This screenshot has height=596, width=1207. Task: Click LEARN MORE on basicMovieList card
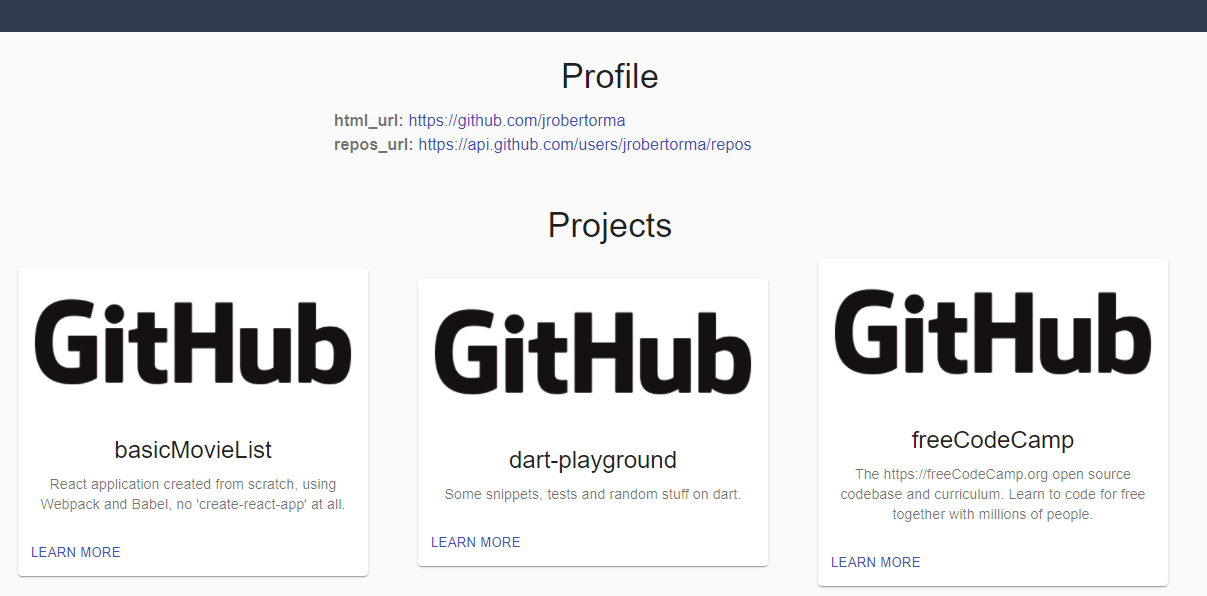click(x=76, y=552)
